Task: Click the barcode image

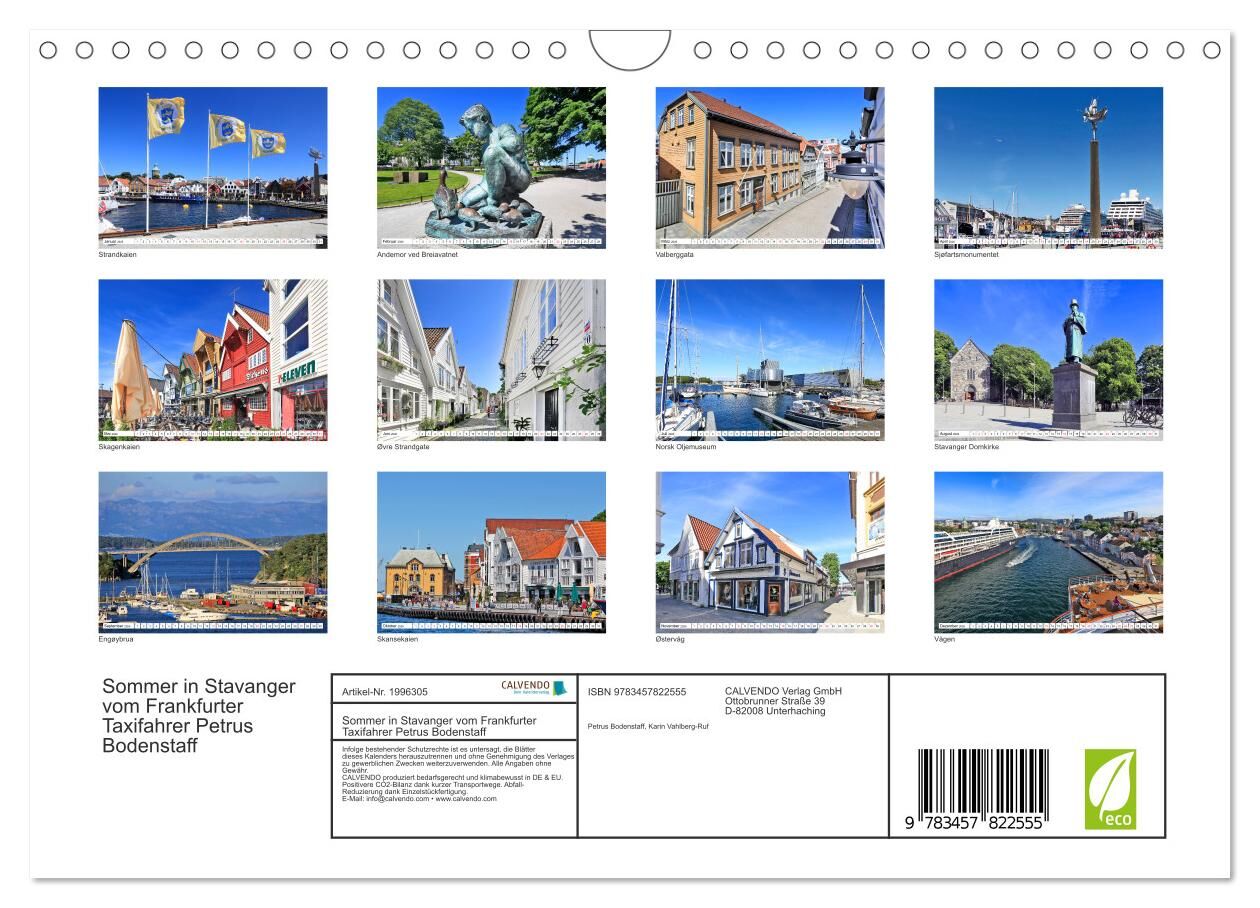Action: point(979,790)
